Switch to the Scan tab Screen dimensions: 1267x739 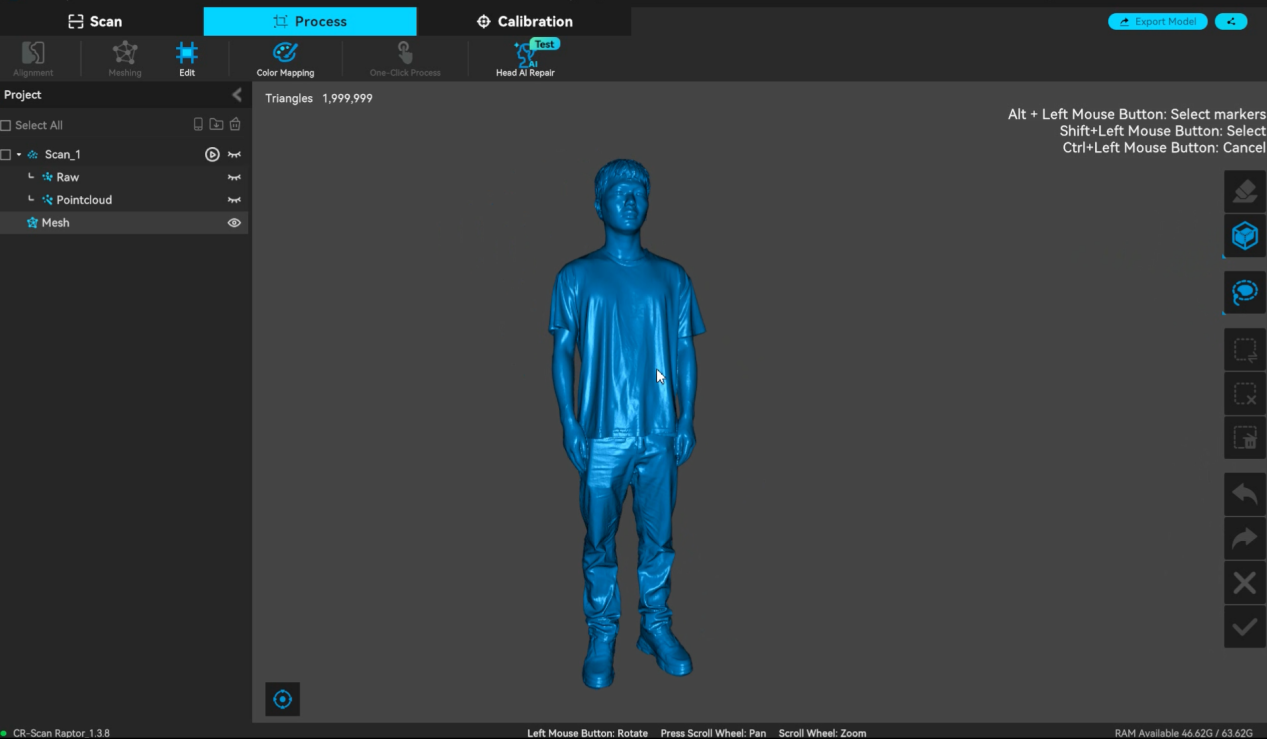(96, 21)
